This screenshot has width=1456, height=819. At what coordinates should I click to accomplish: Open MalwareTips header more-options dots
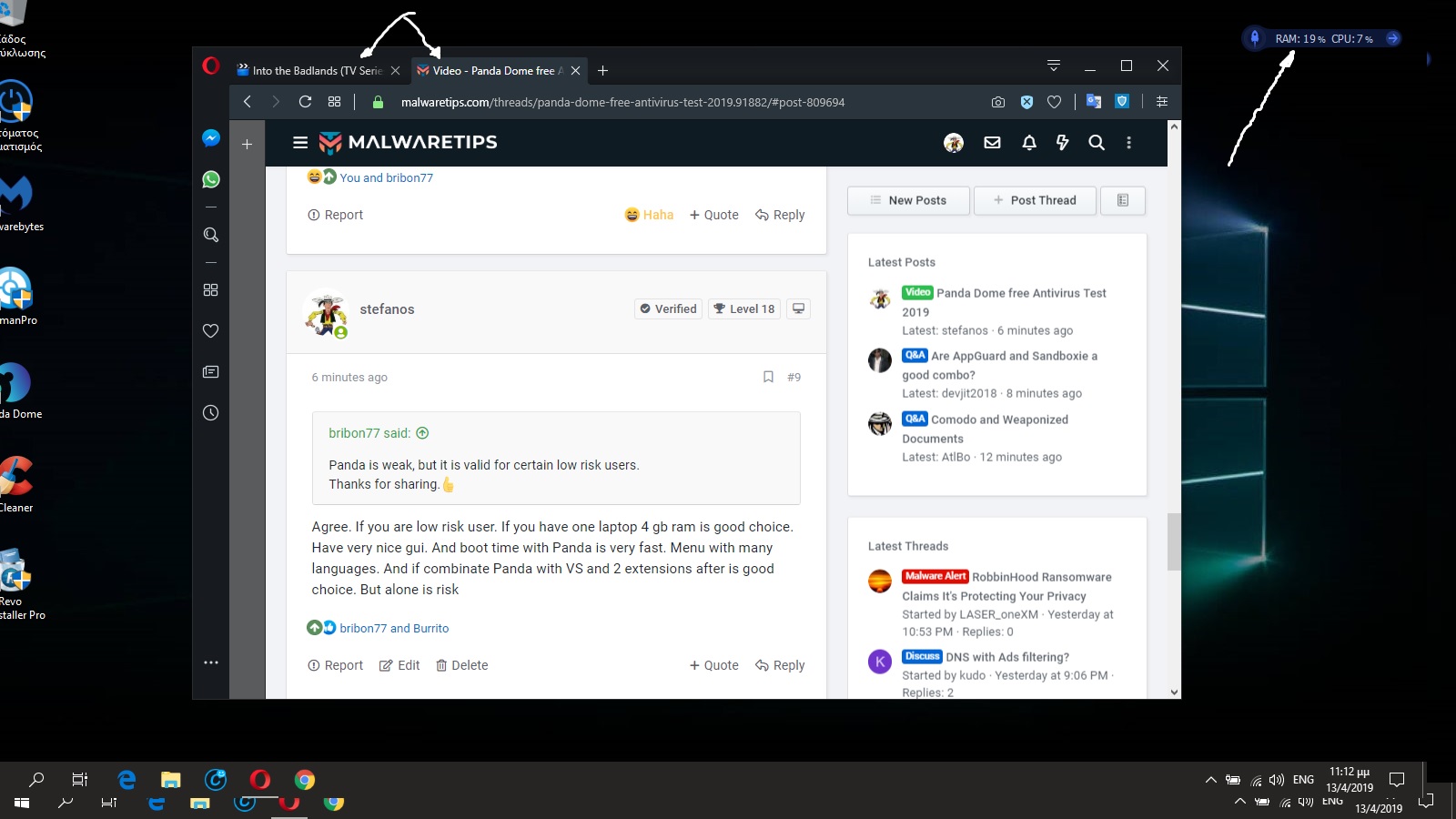coord(1129,142)
